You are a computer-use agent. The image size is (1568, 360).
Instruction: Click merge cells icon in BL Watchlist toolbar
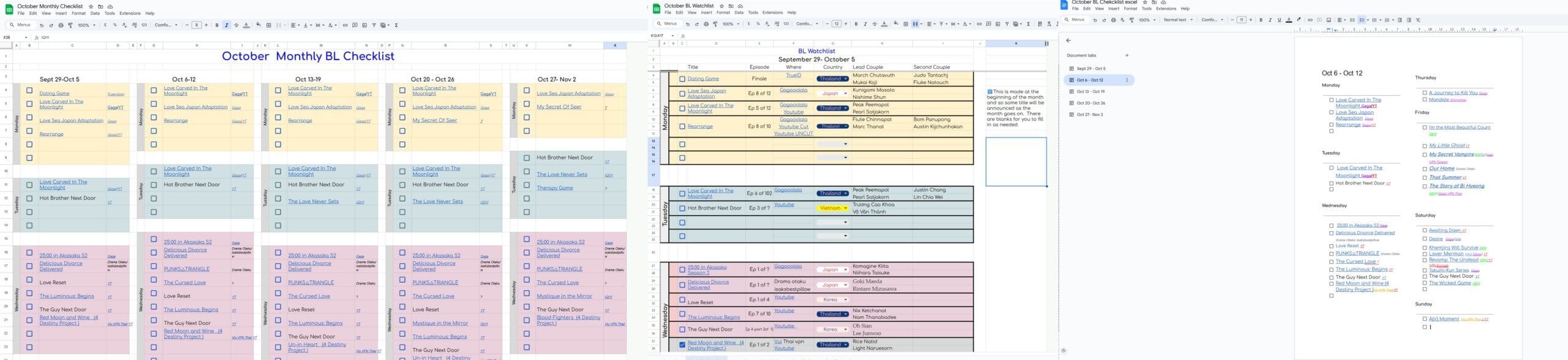[x=916, y=24]
